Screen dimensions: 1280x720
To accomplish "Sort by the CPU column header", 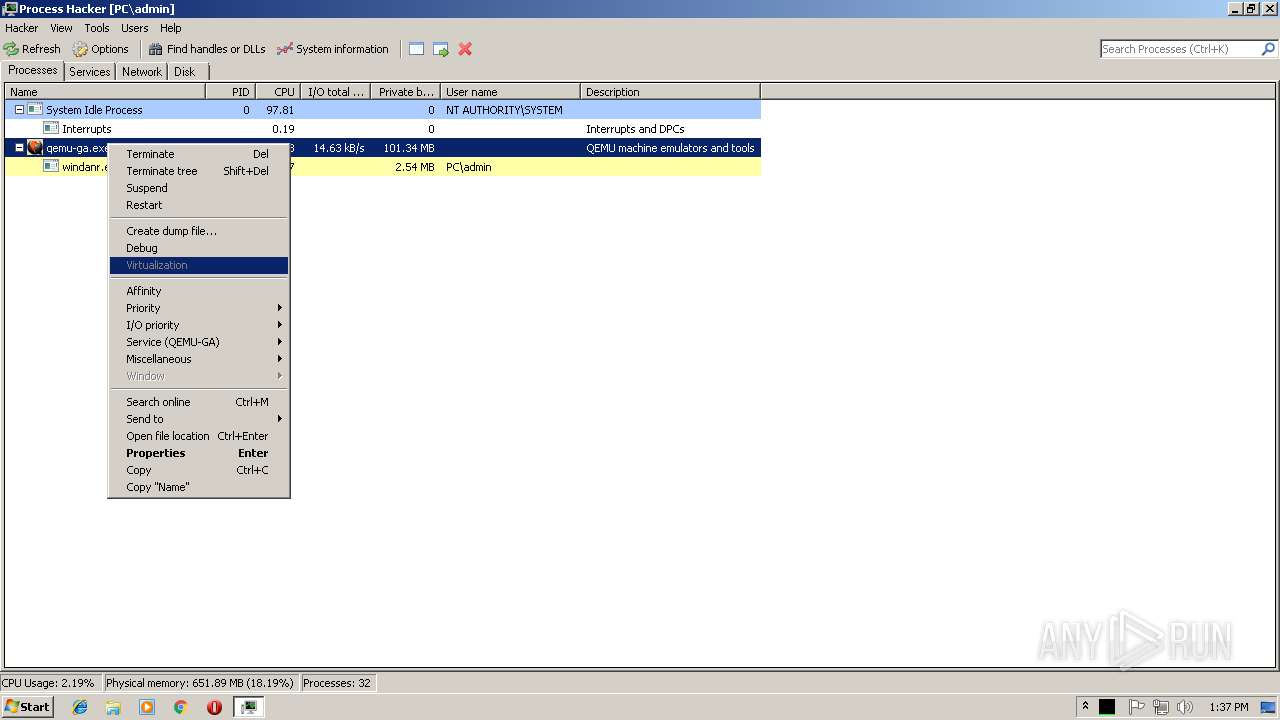I will tap(278, 92).
